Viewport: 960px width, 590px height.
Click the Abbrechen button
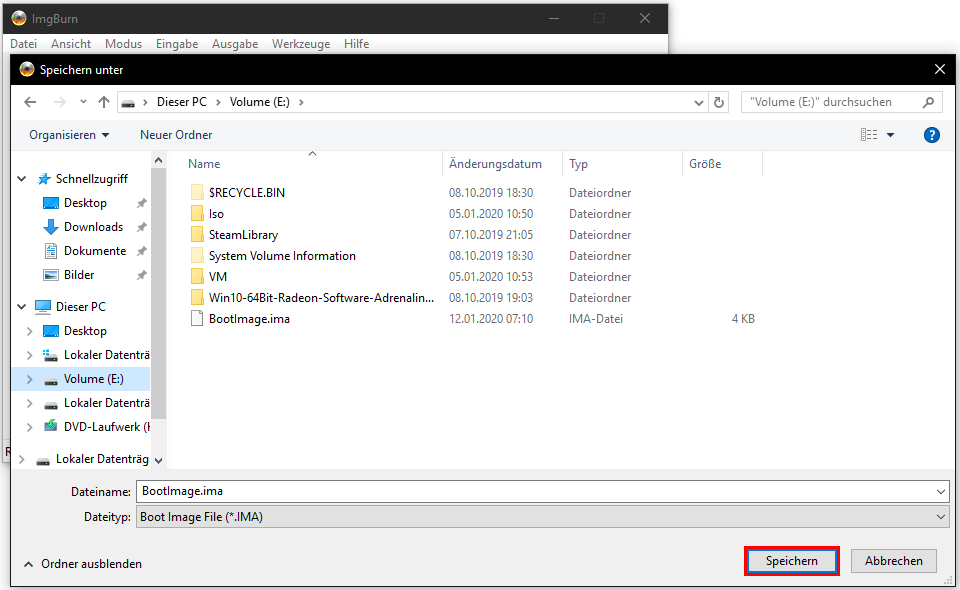(x=893, y=561)
